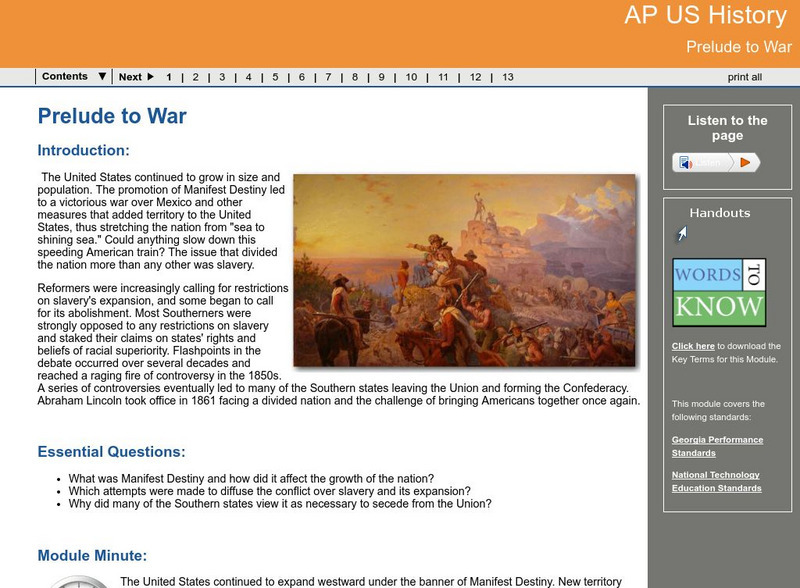This screenshot has width=800, height=588.
Task: Click the Next arrow triangle icon
Action: (x=150, y=77)
